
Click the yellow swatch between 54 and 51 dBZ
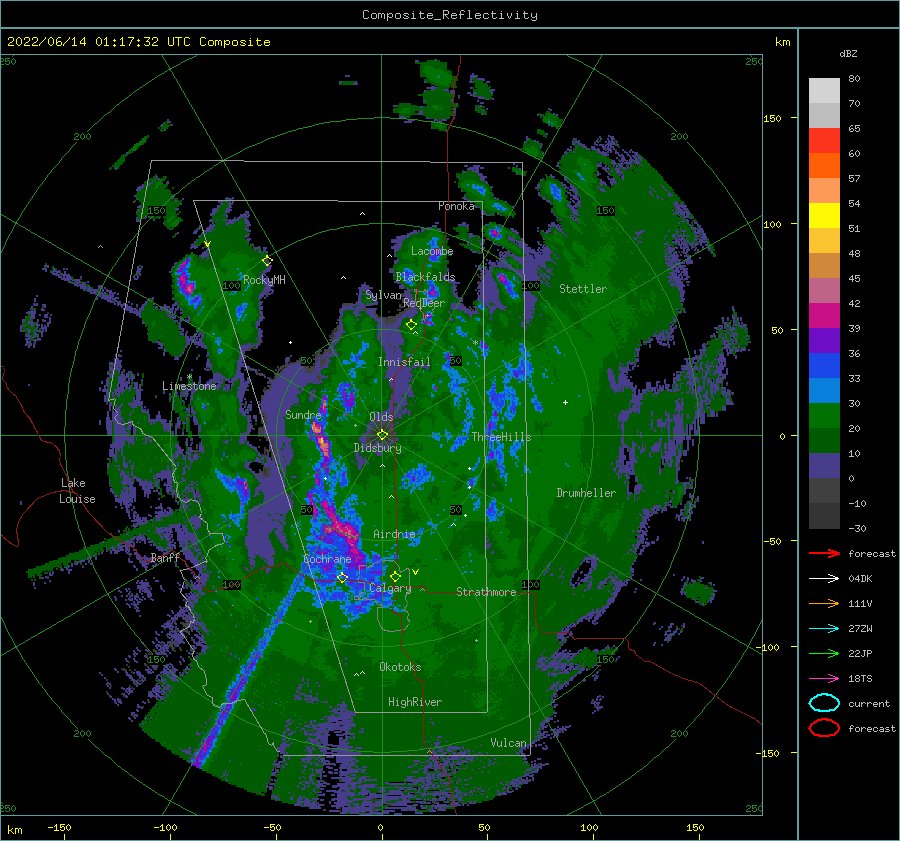[824, 216]
